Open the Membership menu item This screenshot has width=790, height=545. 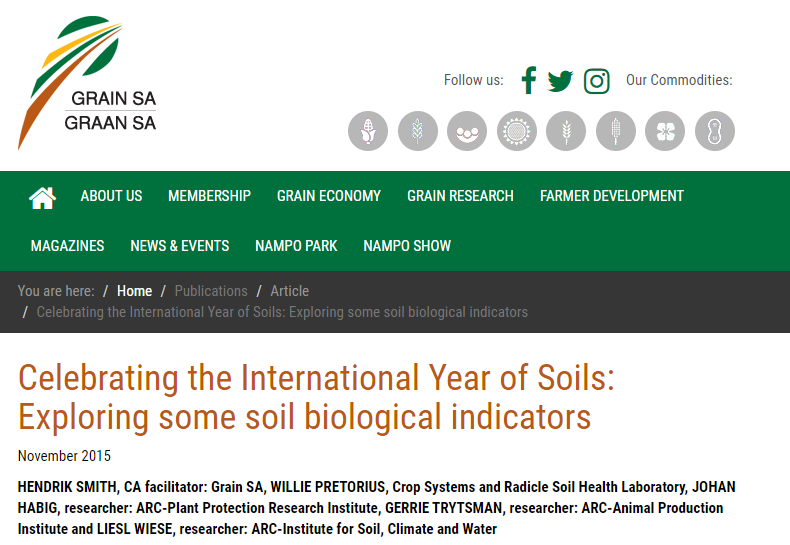209,196
